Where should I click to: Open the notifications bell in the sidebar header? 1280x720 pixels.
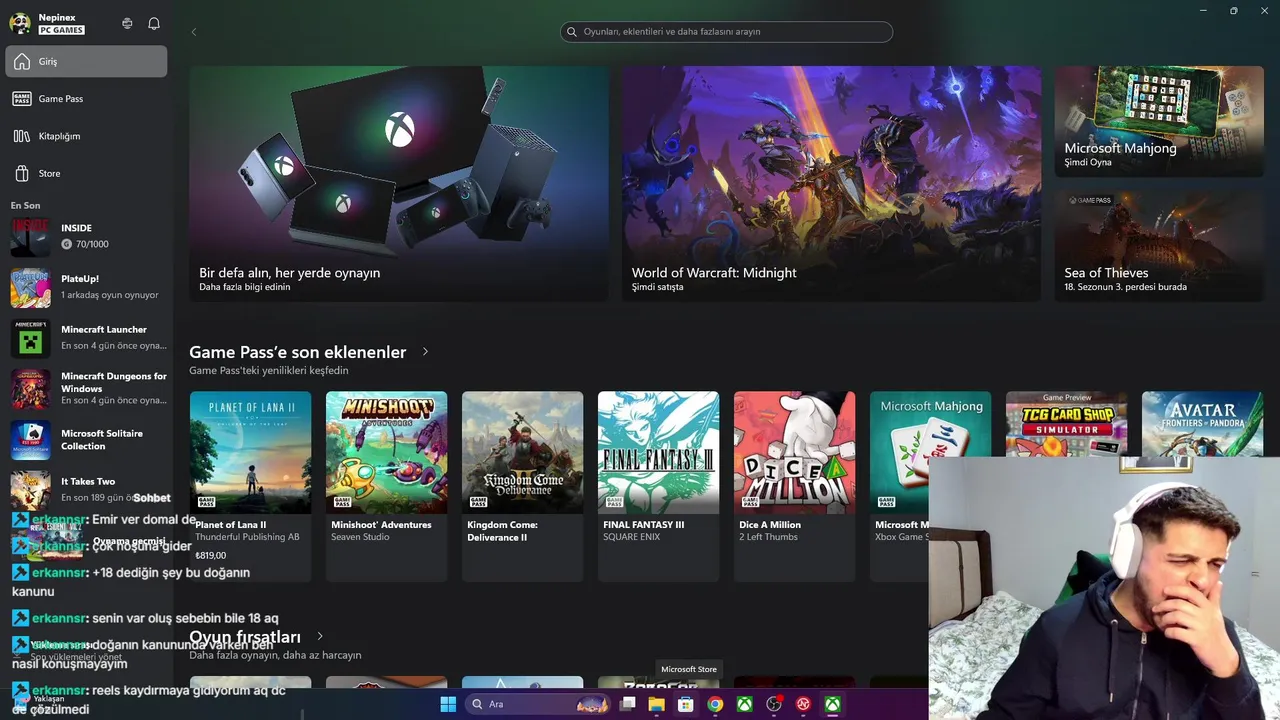point(154,23)
